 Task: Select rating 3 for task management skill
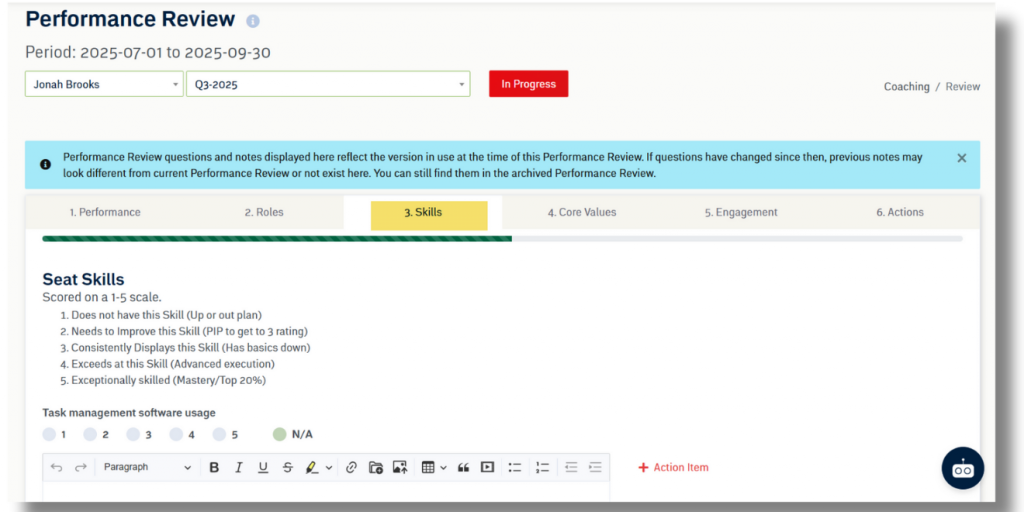[134, 434]
